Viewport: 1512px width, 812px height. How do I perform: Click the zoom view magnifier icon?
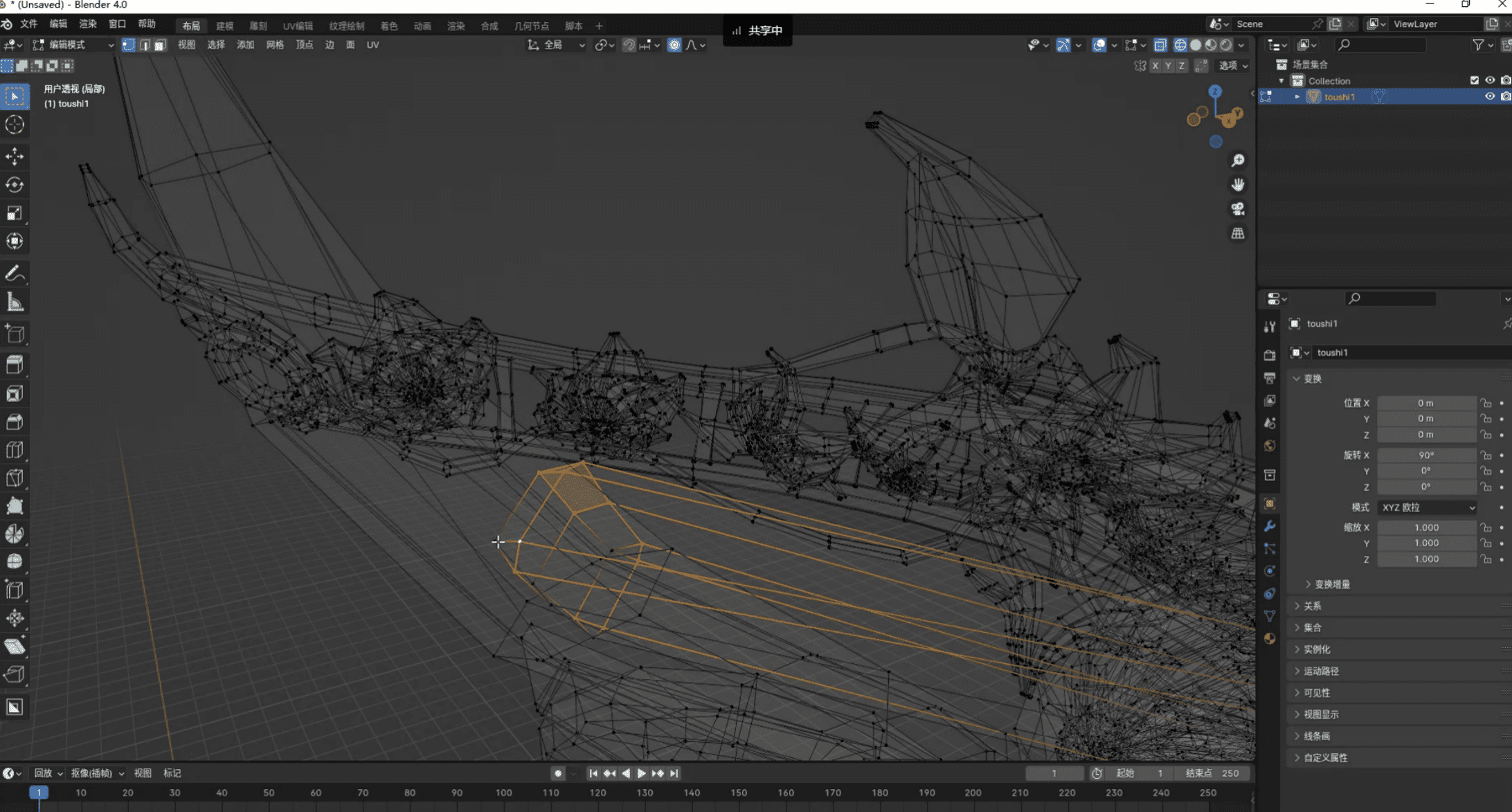1238,161
